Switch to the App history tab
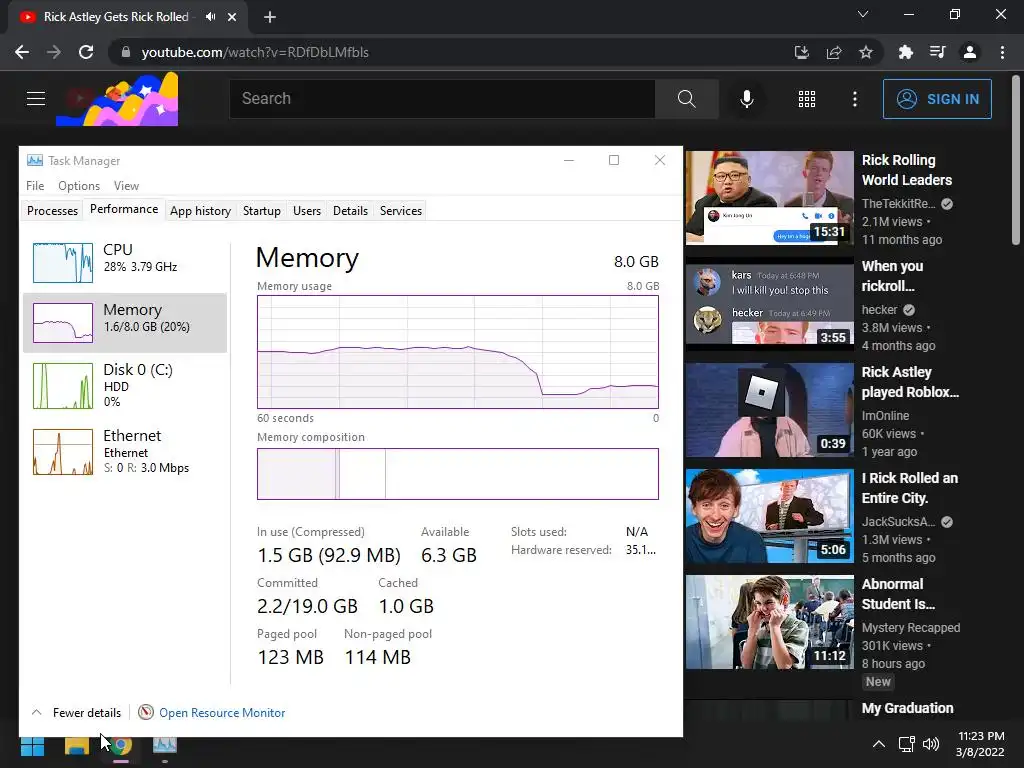 [200, 211]
